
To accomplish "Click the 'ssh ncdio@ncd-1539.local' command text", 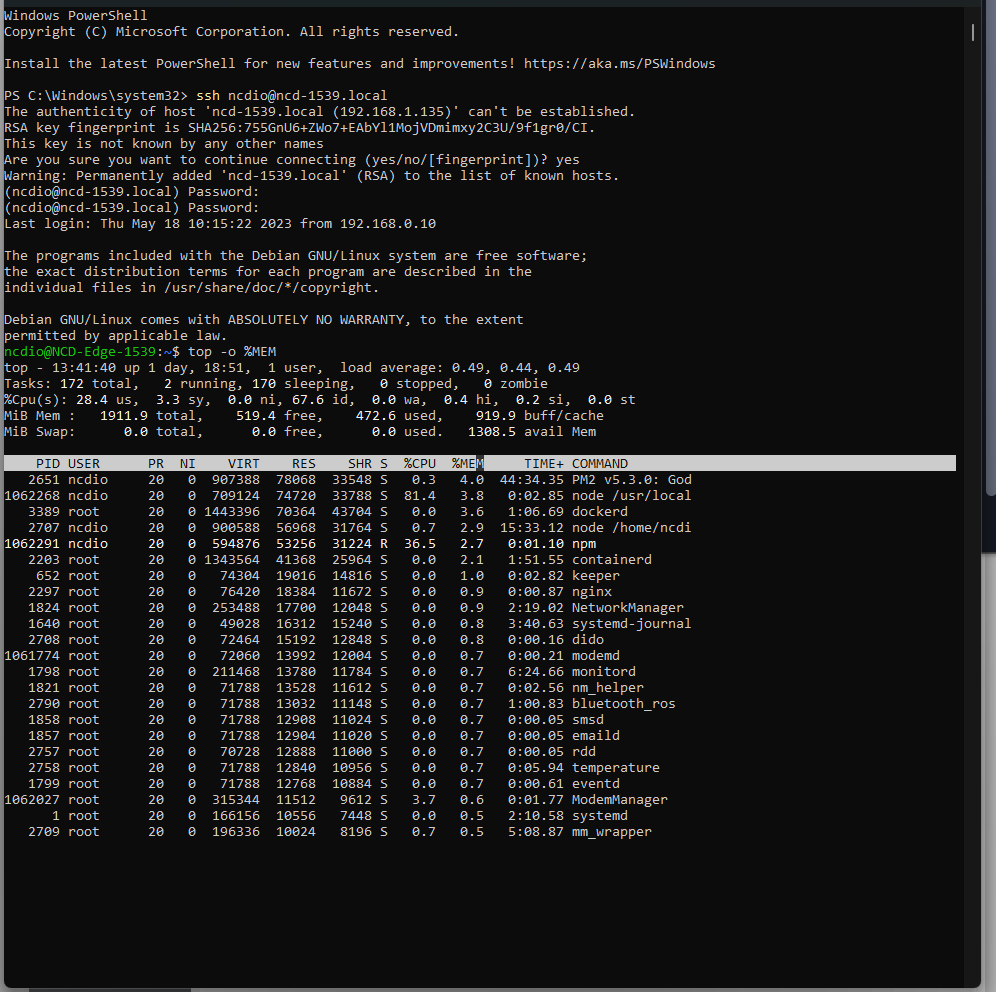I will coord(291,96).
